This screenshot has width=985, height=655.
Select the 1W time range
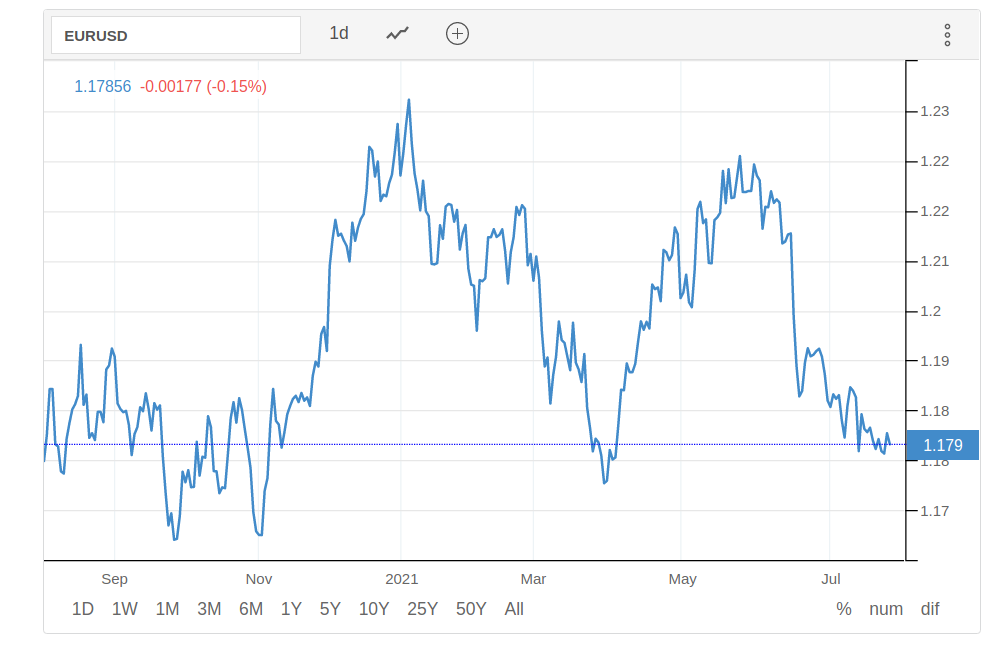[x=125, y=609]
